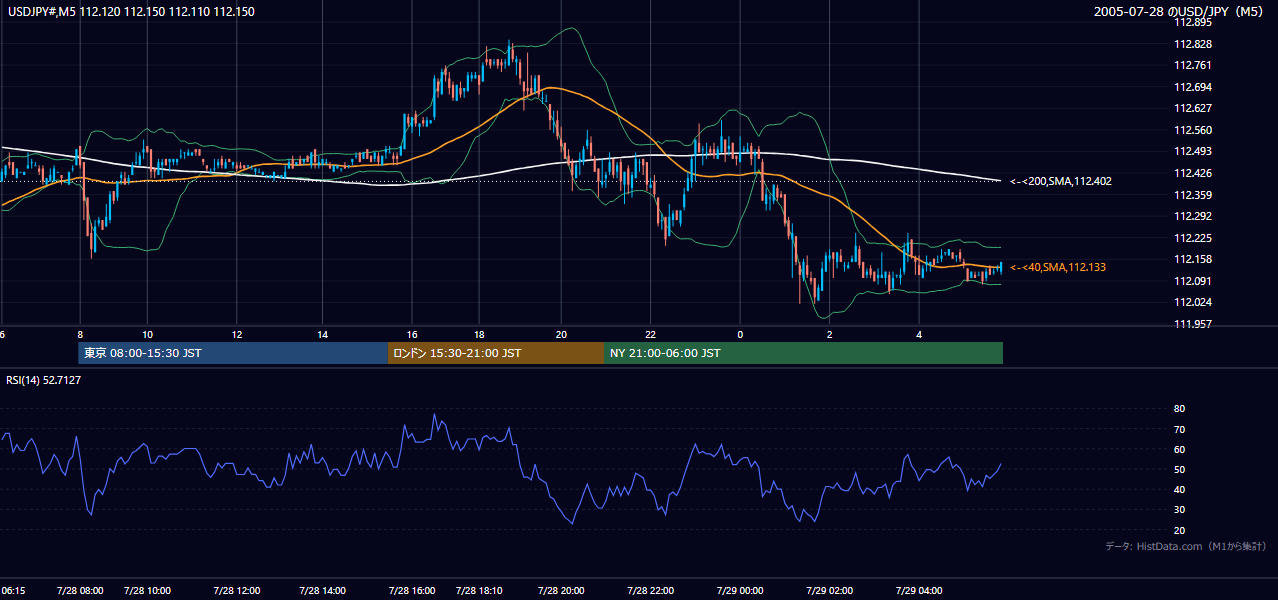The width and height of the screenshot is (1278, 600).
Task: Click price axis label 111.957
Action: pos(1192,324)
